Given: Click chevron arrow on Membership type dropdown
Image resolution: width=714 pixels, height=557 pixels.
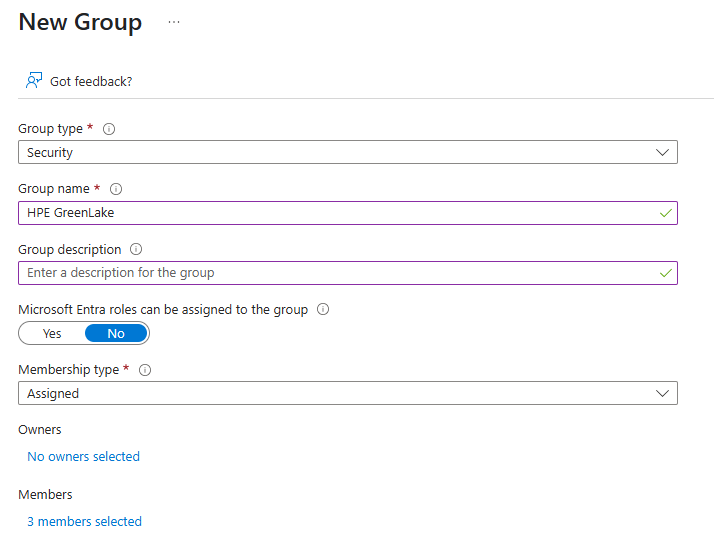Looking at the screenshot, I should pyautogui.click(x=662, y=393).
